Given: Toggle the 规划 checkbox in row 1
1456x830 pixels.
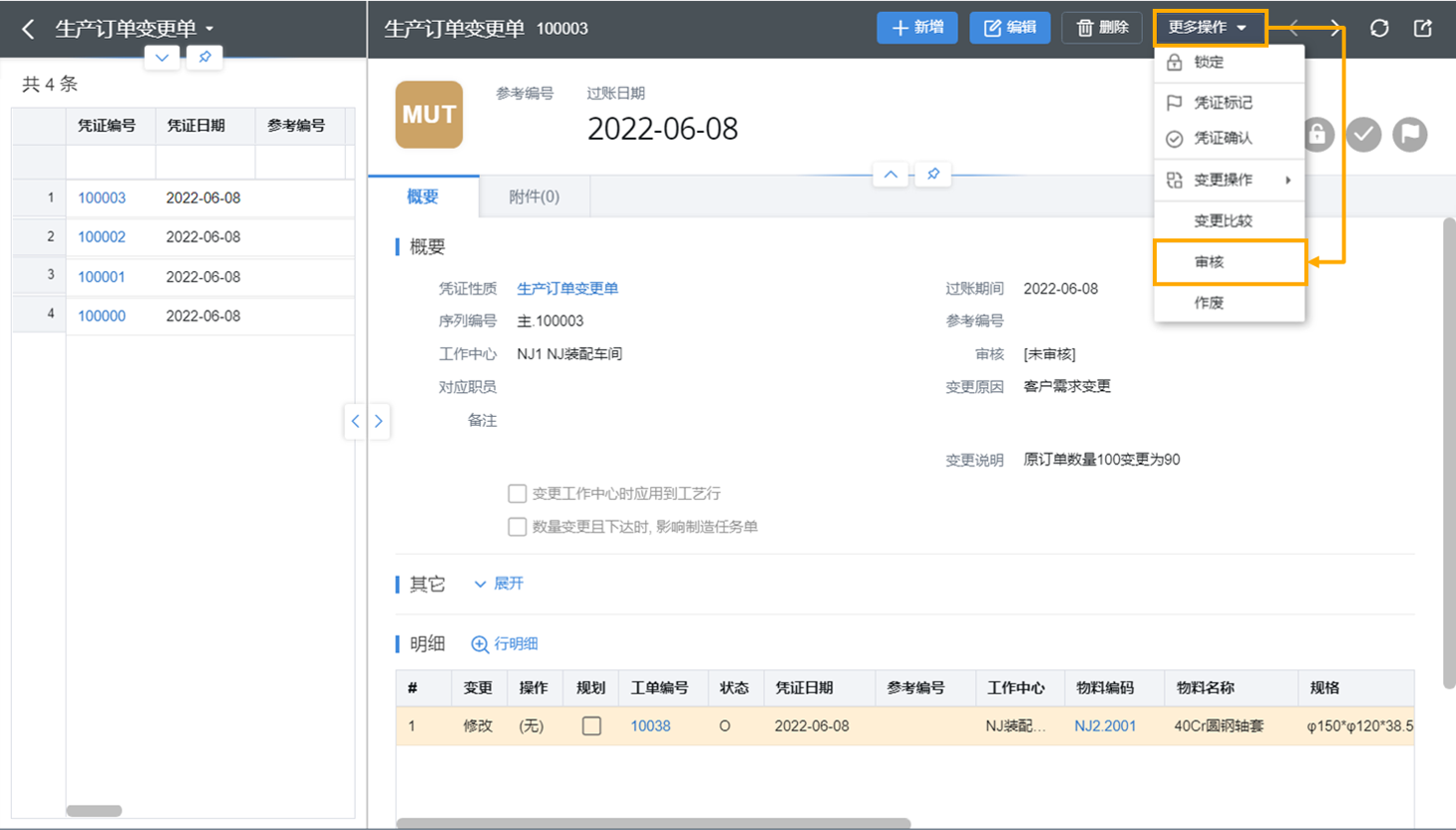Looking at the screenshot, I should 591,726.
